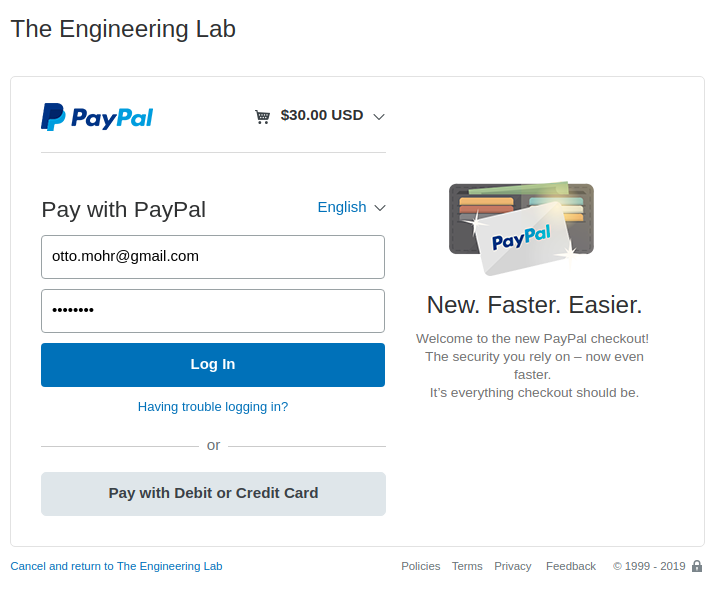Click the shopping cart icon
Image resolution: width=721 pixels, height=591 pixels.
pos(263,116)
